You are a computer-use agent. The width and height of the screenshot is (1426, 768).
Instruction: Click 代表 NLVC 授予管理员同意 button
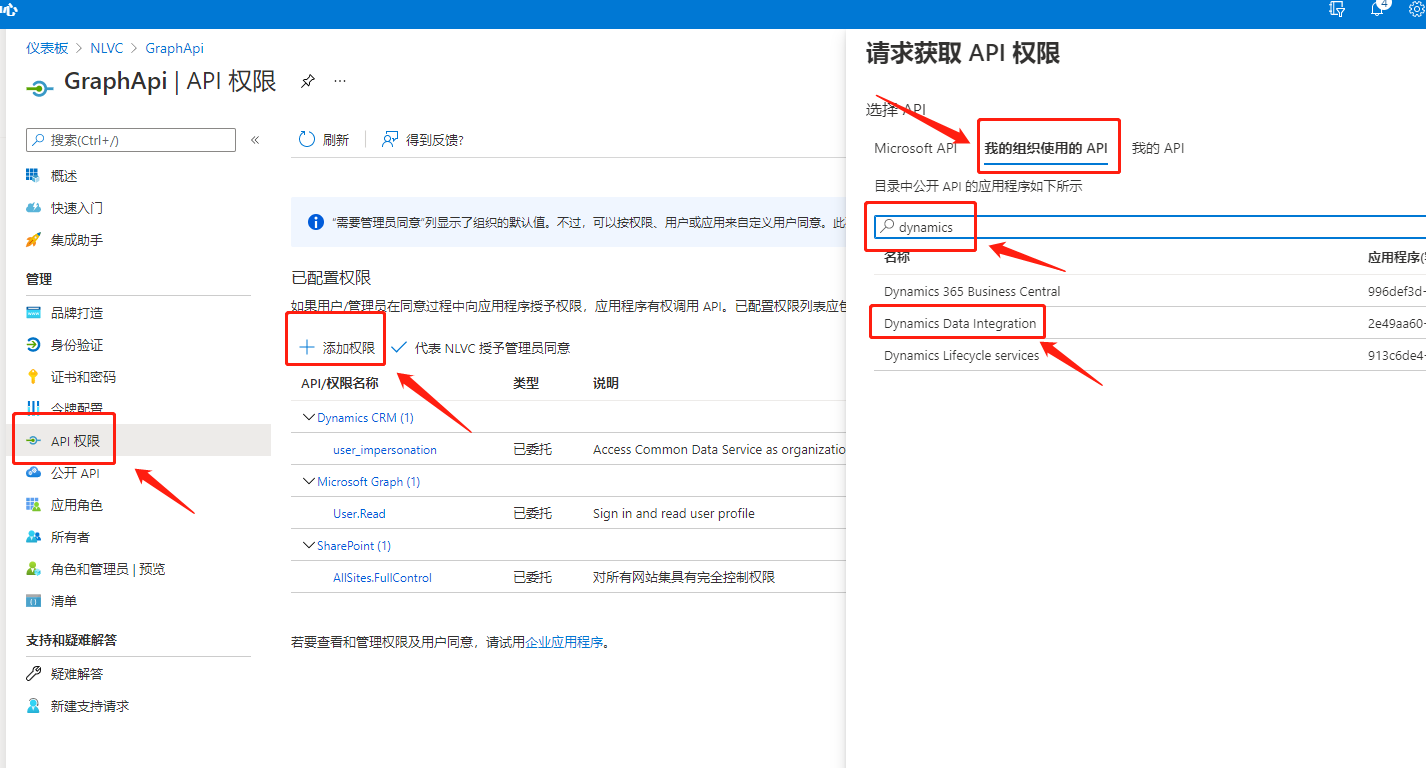click(x=481, y=348)
